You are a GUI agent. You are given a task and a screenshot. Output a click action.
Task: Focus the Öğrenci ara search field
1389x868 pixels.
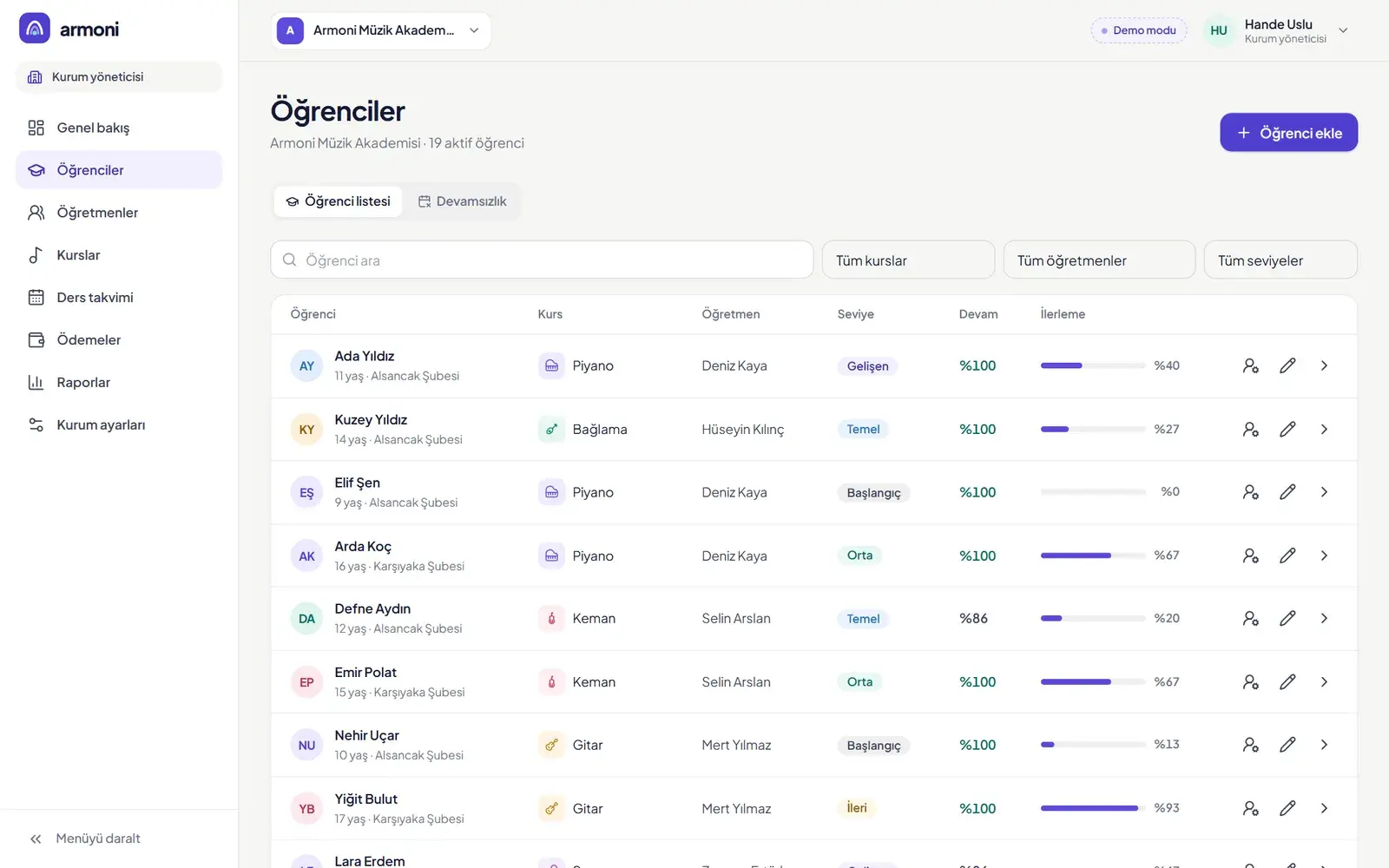pos(542,260)
